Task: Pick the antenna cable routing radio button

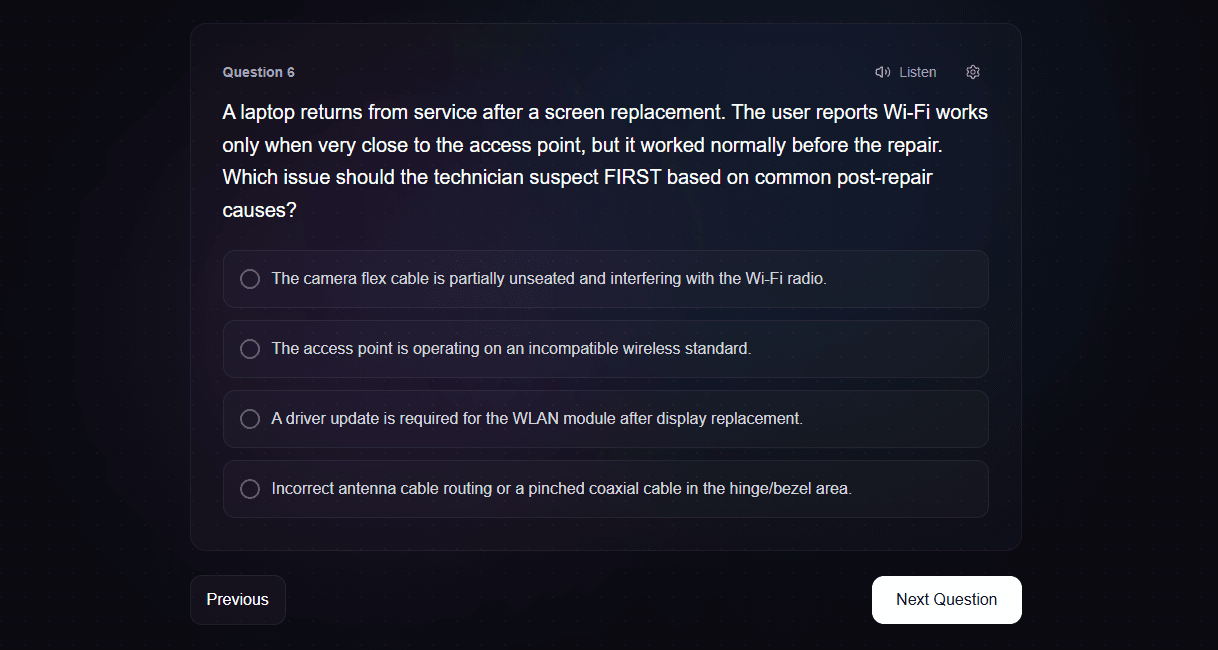Action: pyautogui.click(x=250, y=489)
